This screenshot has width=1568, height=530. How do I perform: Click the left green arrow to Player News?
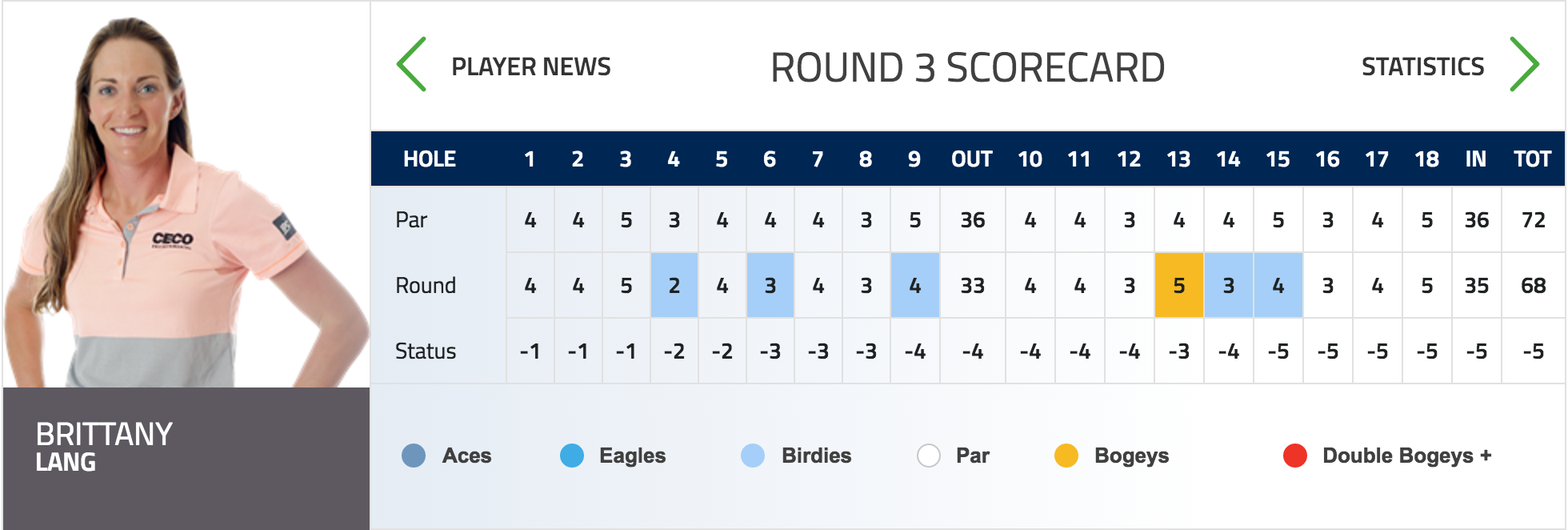coord(411,64)
